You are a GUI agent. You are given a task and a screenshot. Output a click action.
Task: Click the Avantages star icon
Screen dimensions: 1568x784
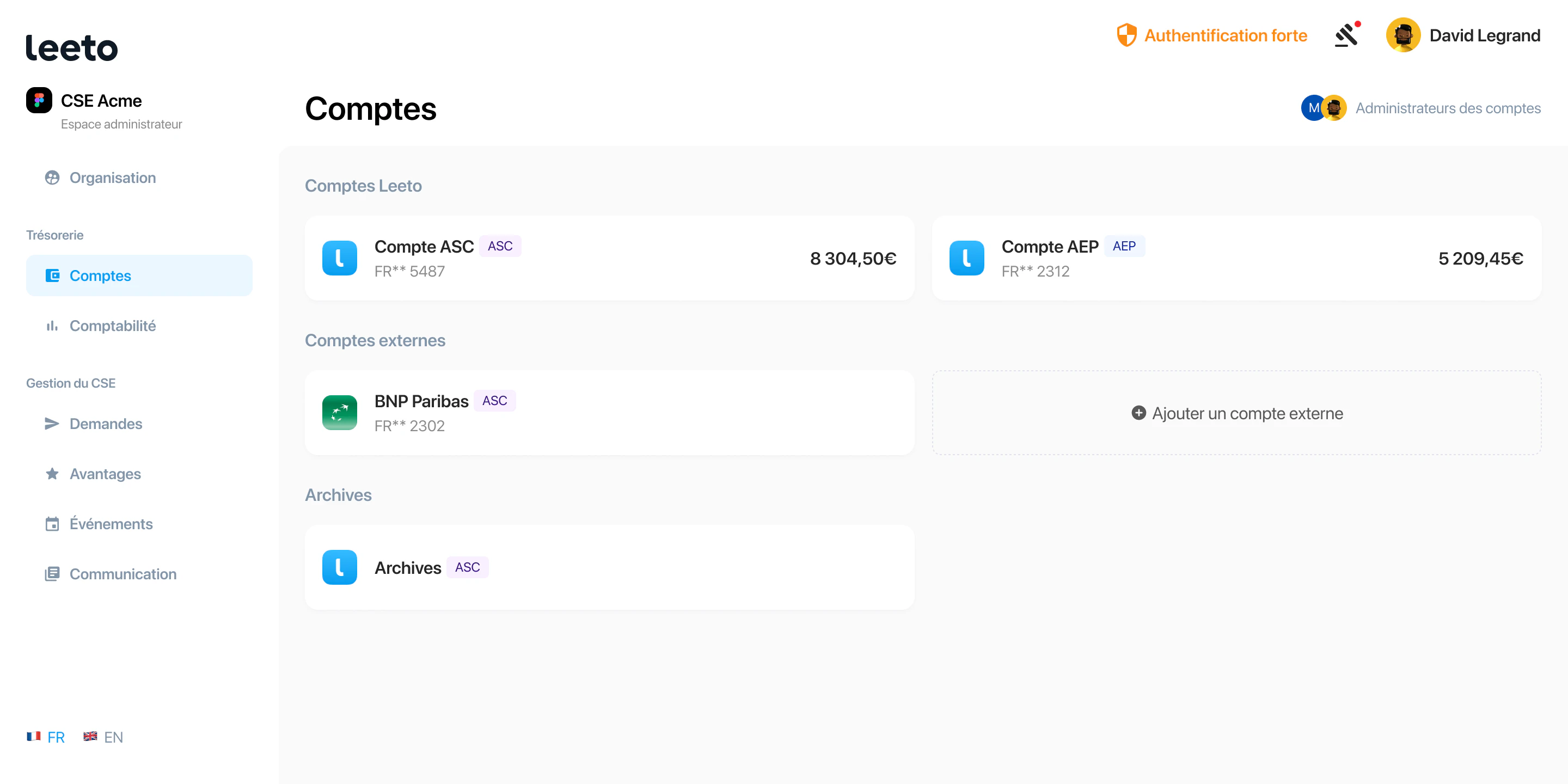52,474
